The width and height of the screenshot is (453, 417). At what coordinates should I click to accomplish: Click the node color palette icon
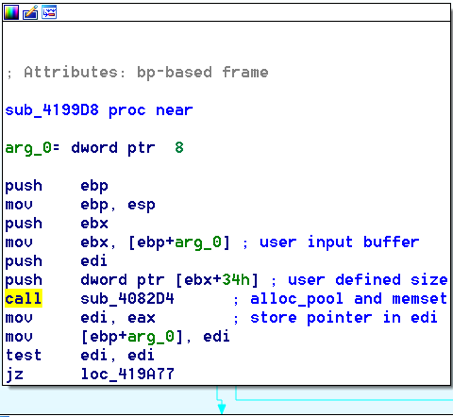click(x=11, y=13)
